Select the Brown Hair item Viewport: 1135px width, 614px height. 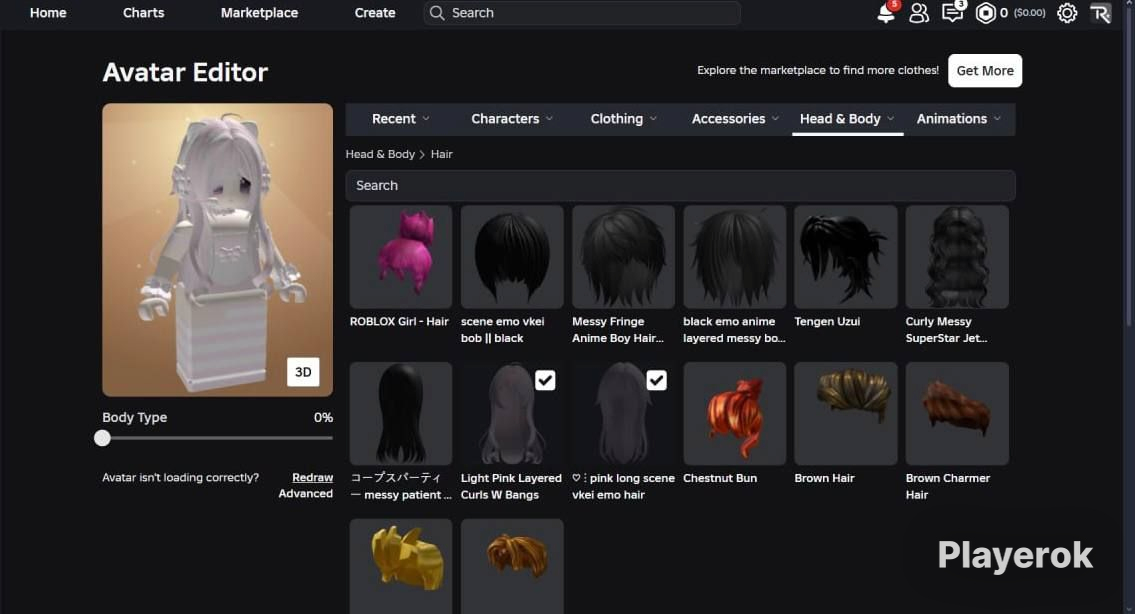coord(845,413)
